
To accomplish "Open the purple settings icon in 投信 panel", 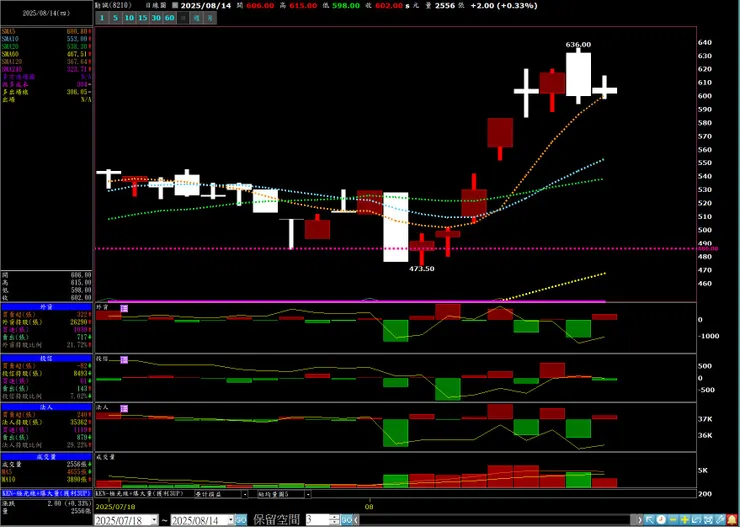I will [124, 360].
